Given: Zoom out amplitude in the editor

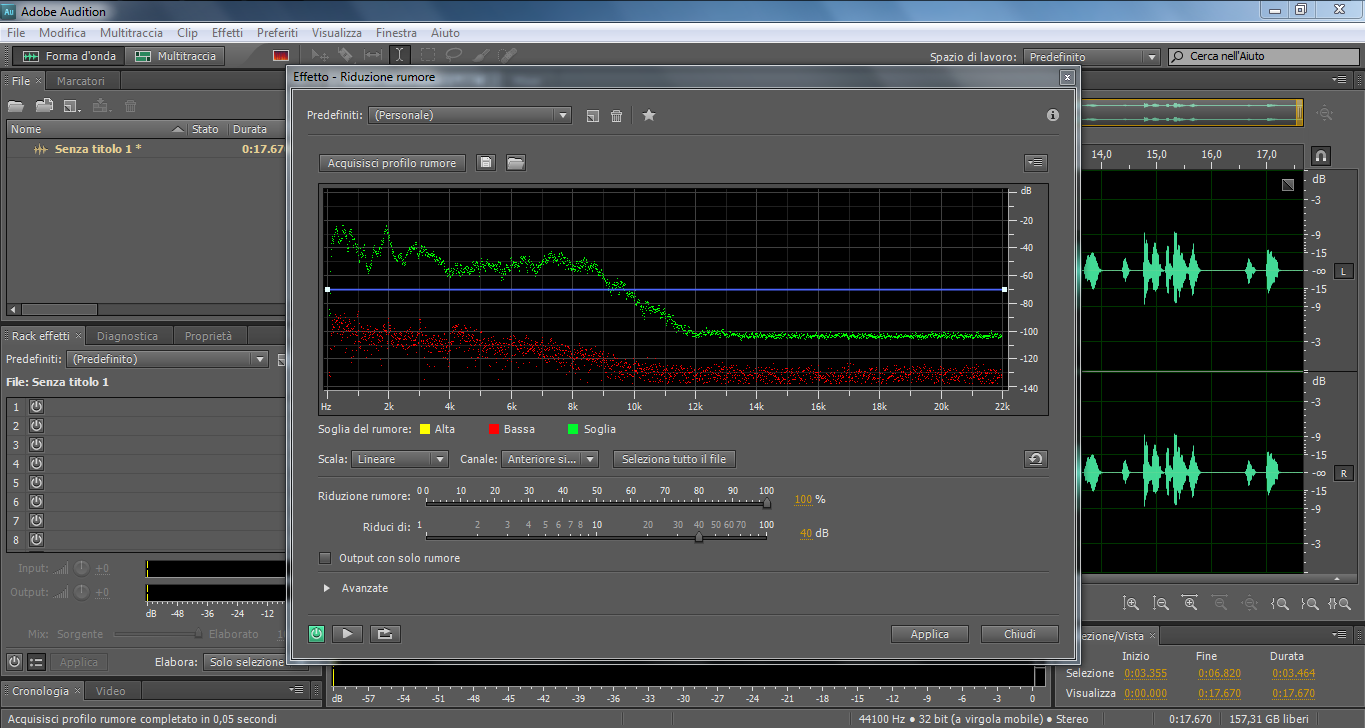Looking at the screenshot, I should coord(1161,604).
